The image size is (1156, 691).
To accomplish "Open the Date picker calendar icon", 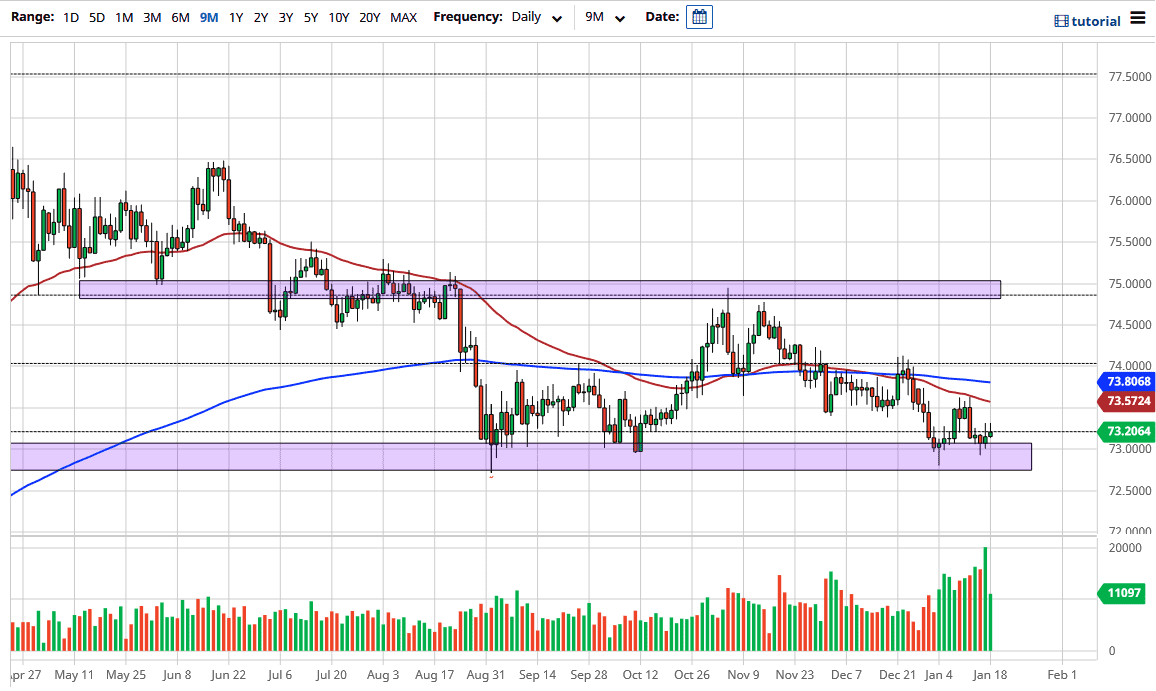I will (698, 17).
